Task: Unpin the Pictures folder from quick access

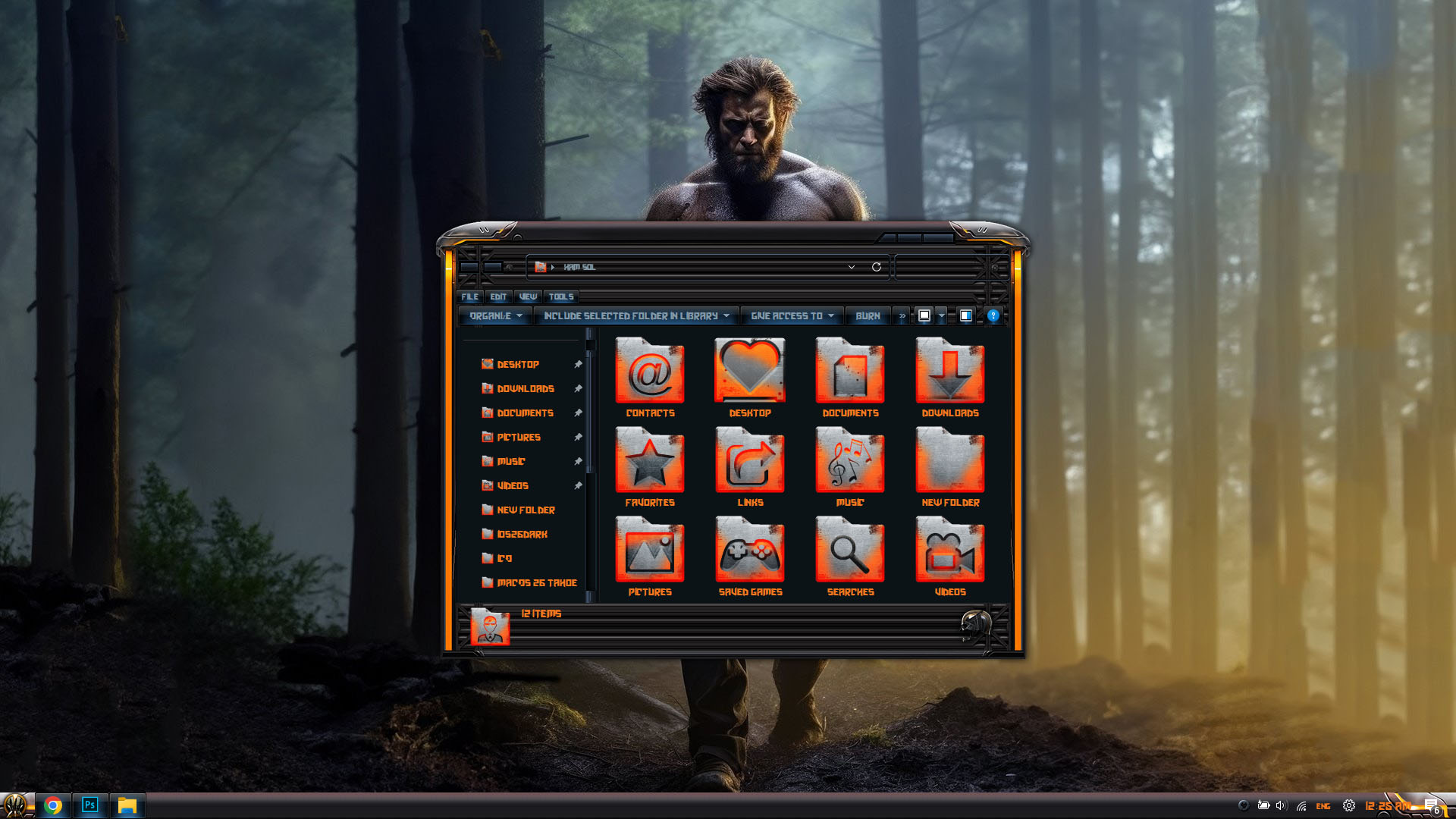Action: tap(578, 437)
